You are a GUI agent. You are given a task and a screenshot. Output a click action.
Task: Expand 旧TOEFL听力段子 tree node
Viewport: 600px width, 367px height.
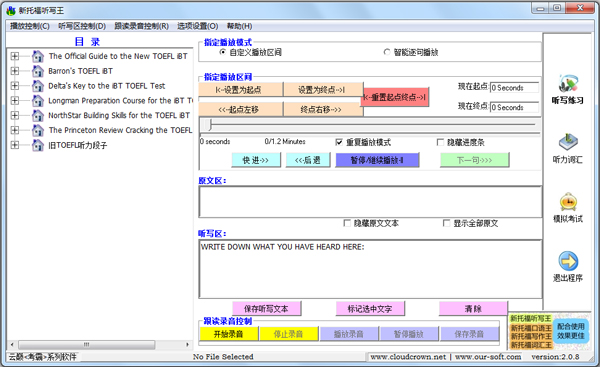click(x=15, y=145)
